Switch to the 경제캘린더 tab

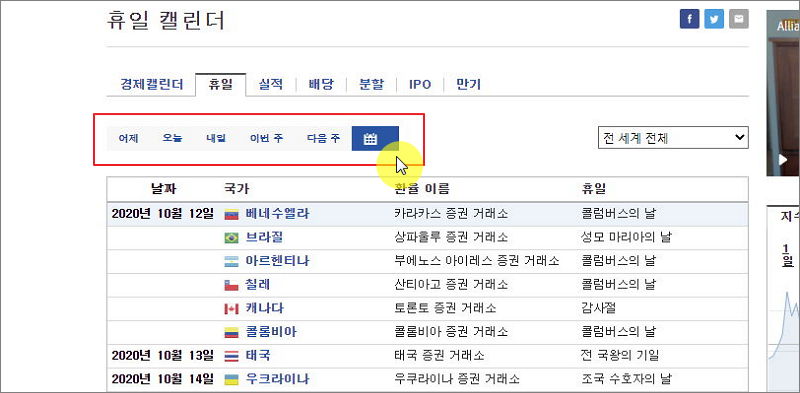point(152,84)
